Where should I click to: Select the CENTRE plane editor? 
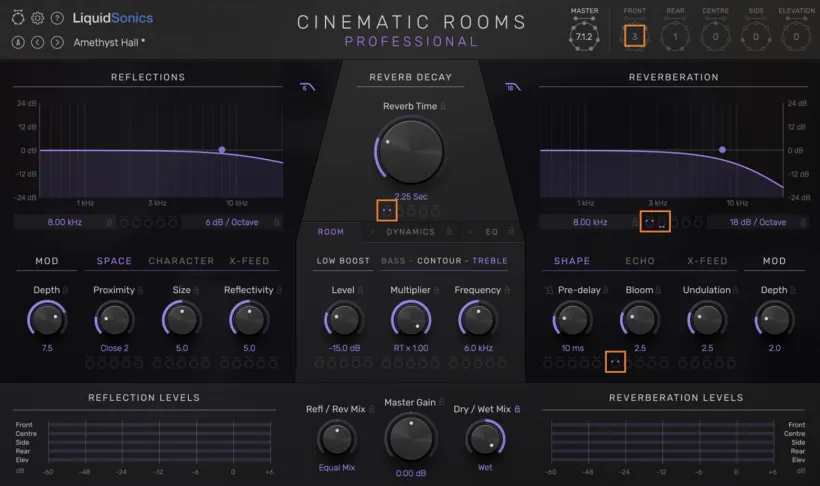[715, 37]
